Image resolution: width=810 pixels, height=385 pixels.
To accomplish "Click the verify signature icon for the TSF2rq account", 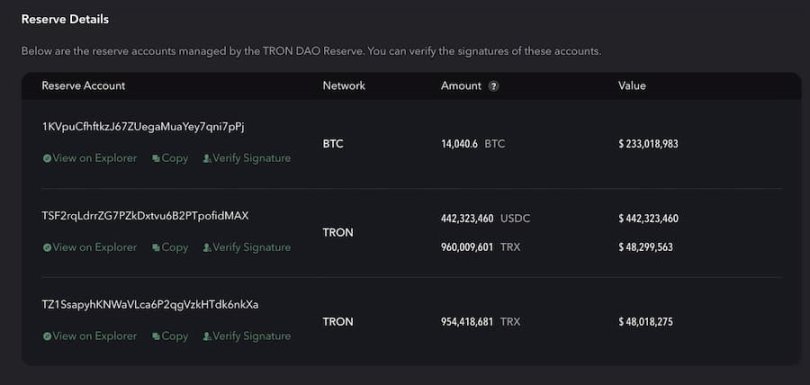I will 207,248.
